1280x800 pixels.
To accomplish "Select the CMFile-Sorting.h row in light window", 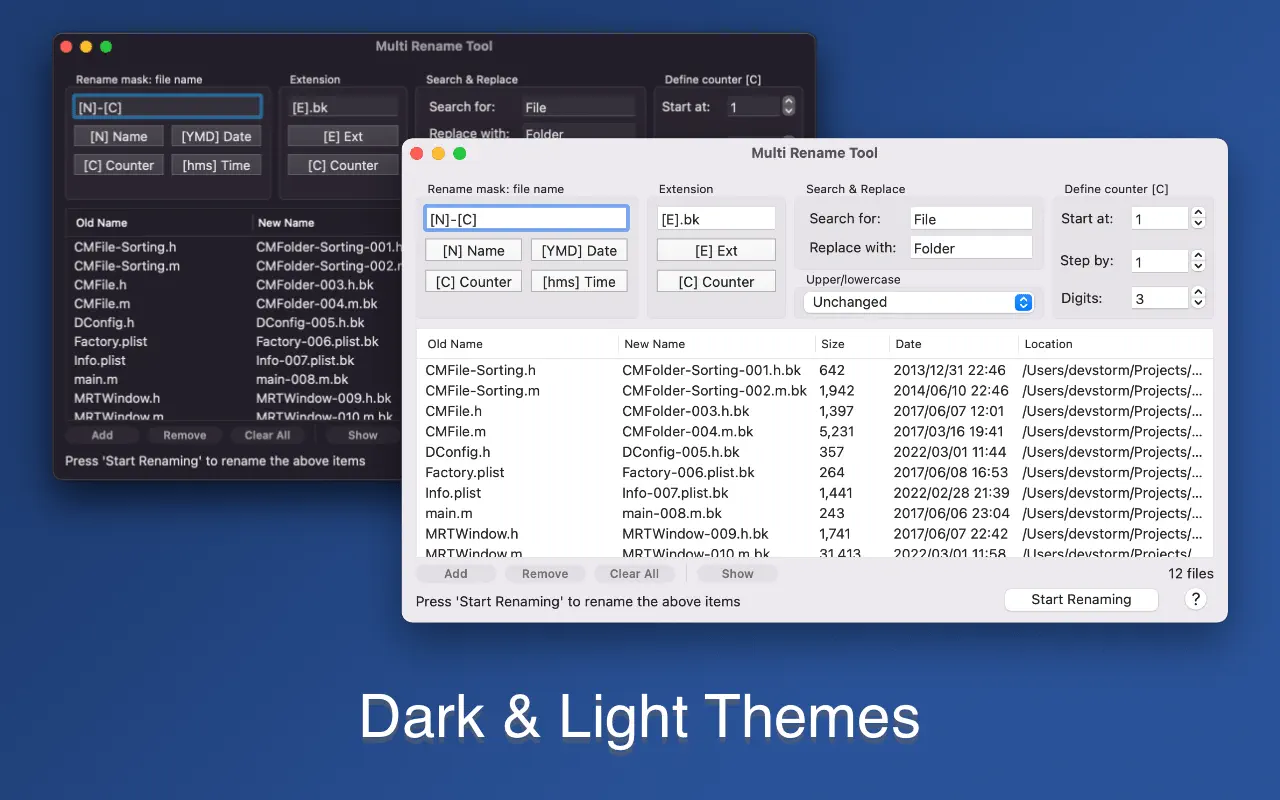I will tap(815, 370).
